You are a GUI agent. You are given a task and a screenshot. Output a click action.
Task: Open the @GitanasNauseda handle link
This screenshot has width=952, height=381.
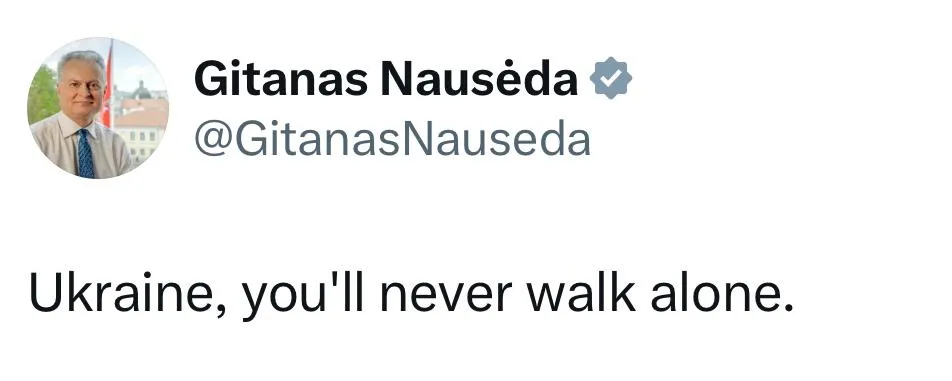pyautogui.click(x=392, y=140)
